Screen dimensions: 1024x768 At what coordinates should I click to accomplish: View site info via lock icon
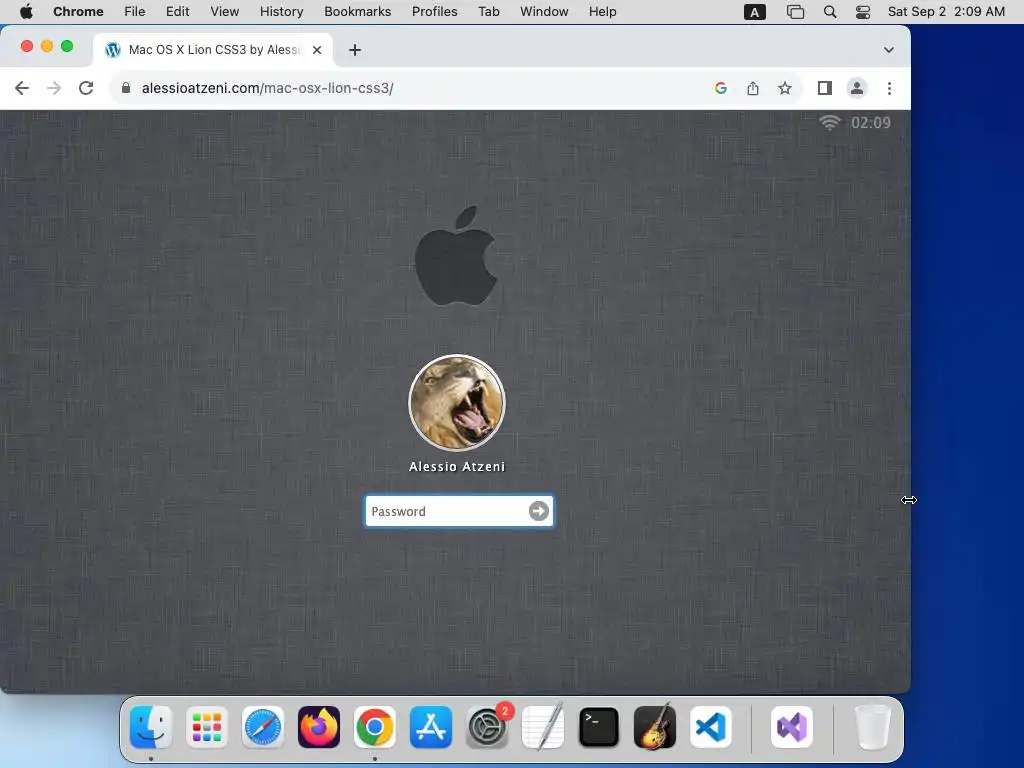coord(126,88)
